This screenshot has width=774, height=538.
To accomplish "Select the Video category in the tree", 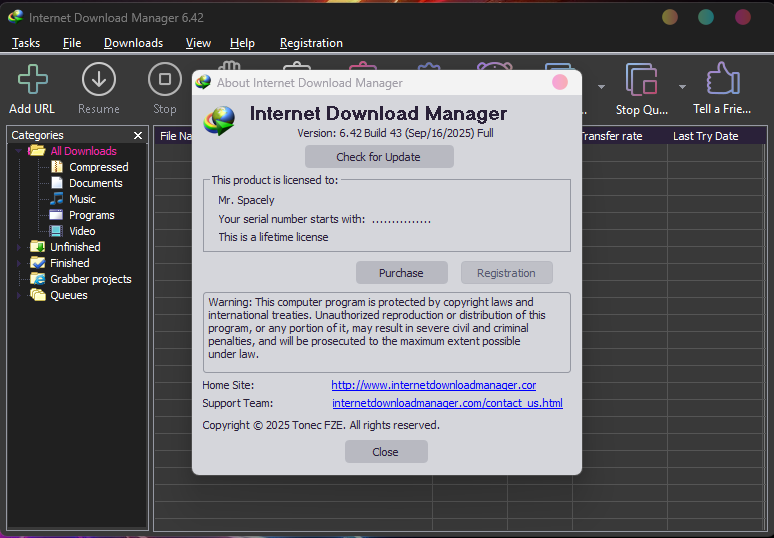I will tap(82, 231).
